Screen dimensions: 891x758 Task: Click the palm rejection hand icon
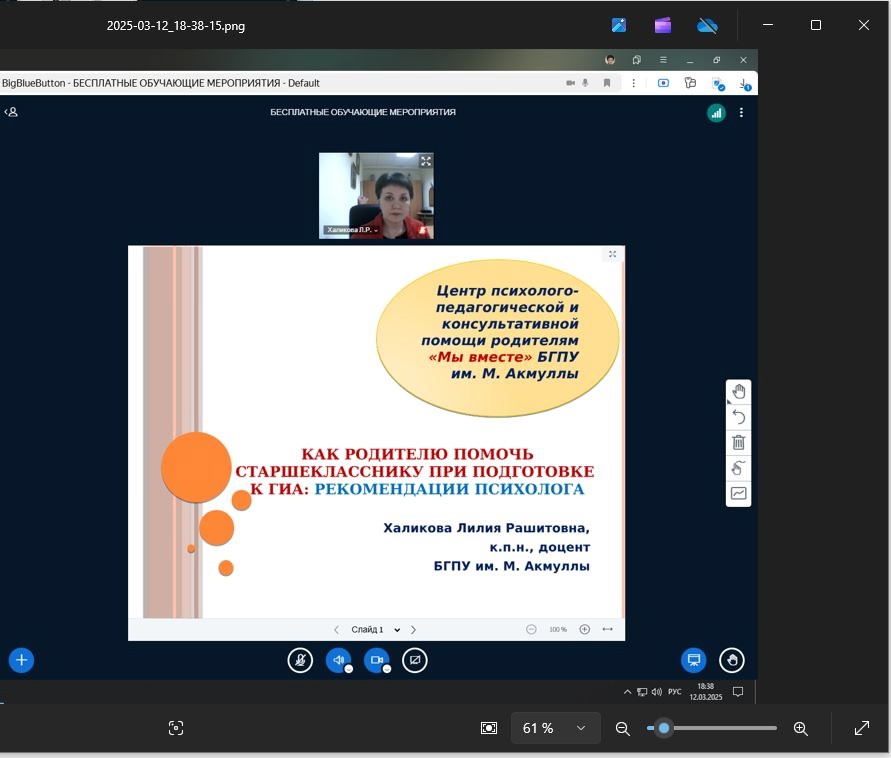point(739,468)
